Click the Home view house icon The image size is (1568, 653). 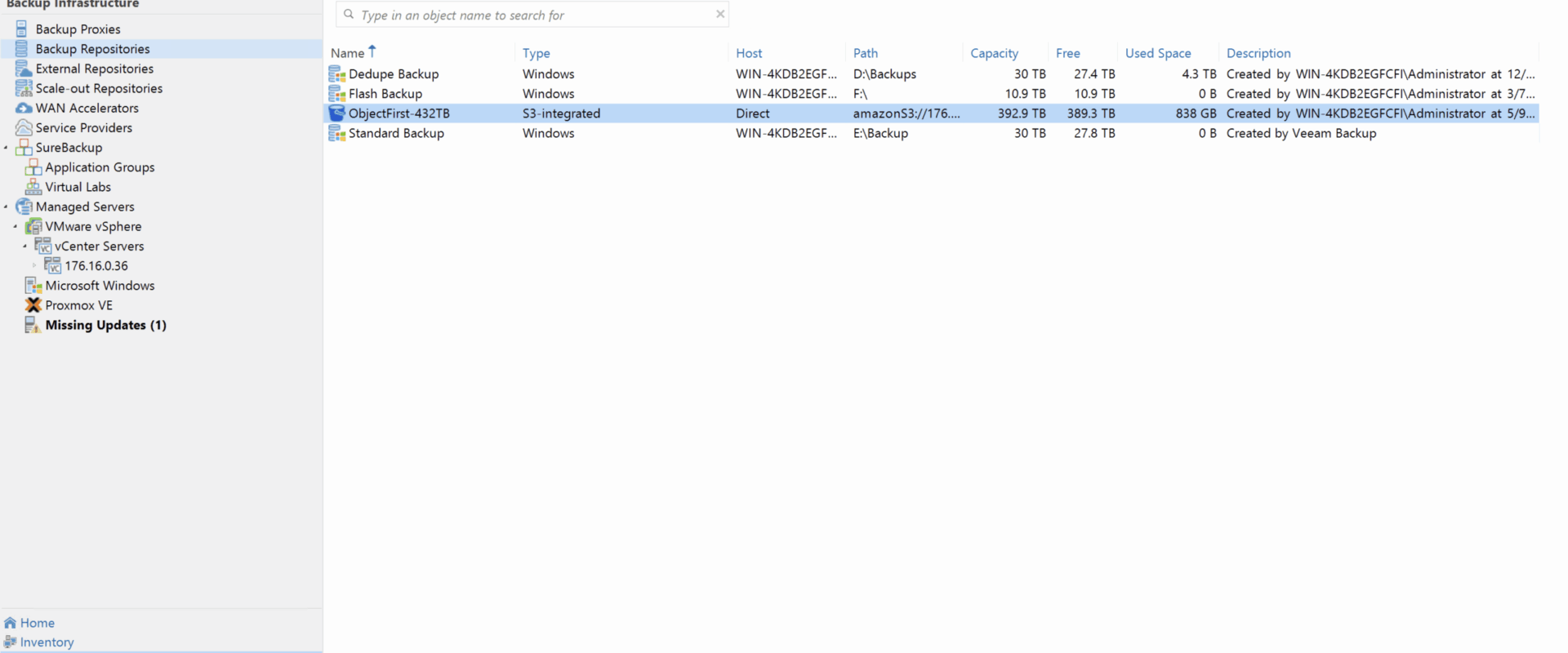pyautogui.click(x=10, y=623)
